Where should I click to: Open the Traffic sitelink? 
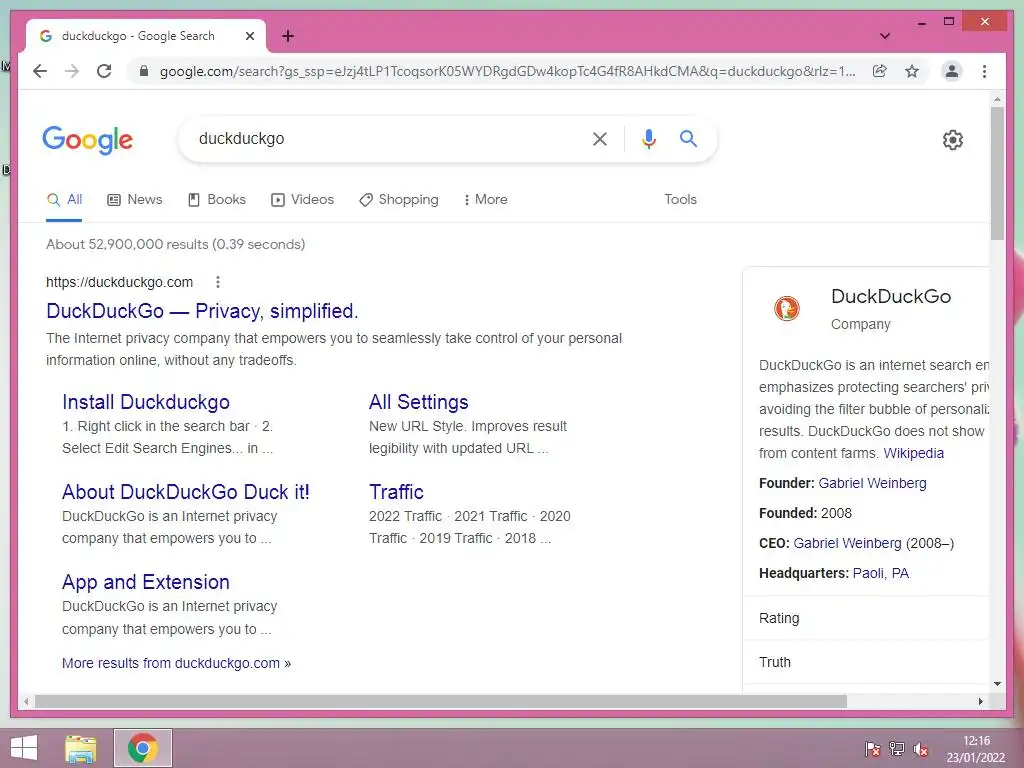click(x=396, y=492)
